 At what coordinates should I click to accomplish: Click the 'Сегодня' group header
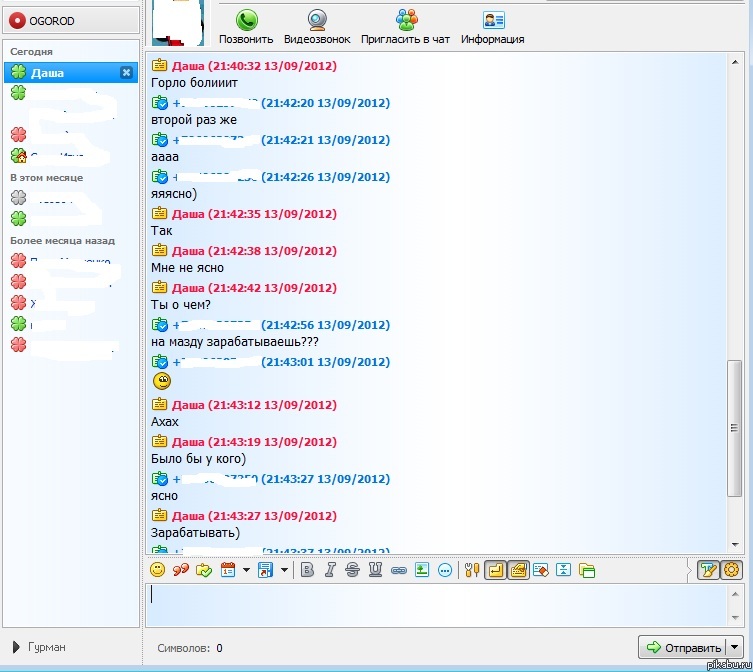pyautogui.click(x=32, y=51)
